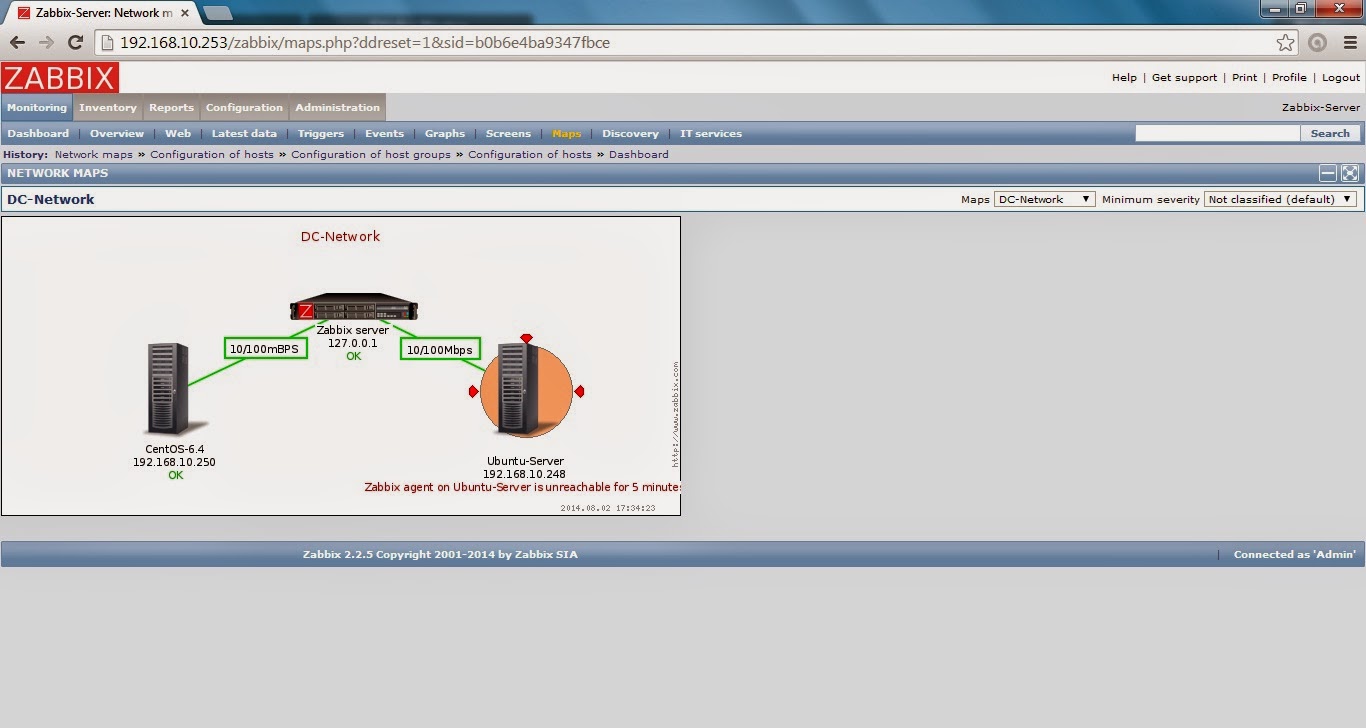The height and width of the screenshot is (728, 1366).
Task: Open Configuration of host groups history link
Action: pyautogui.click(x=371, y=155)
